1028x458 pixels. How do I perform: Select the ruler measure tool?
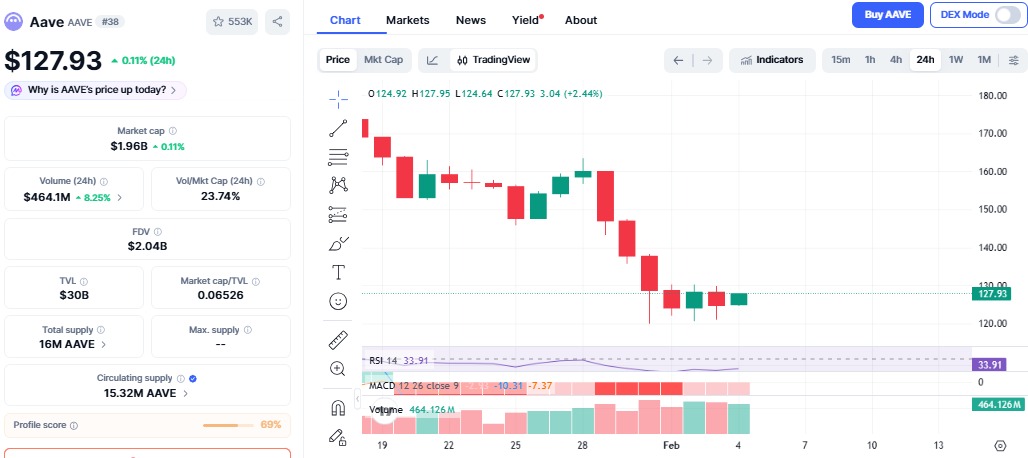coord(338,340)
